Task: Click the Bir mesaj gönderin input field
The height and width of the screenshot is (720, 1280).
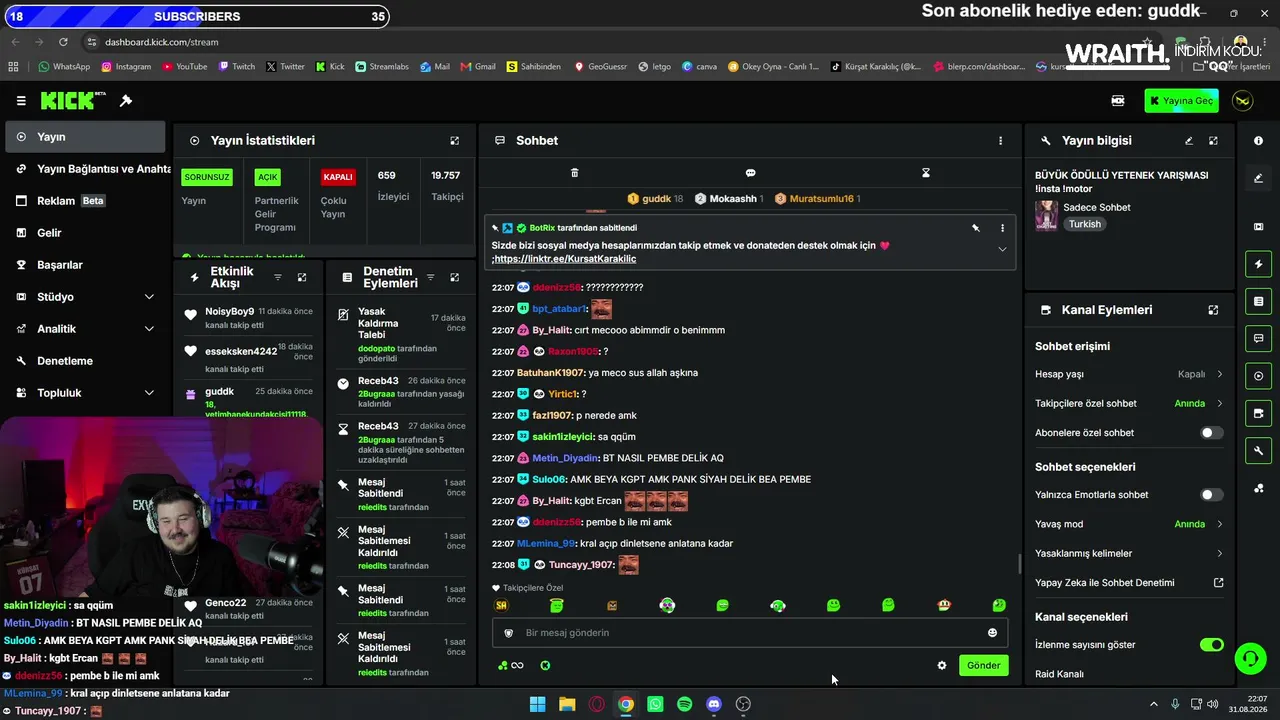Action: 748,633
